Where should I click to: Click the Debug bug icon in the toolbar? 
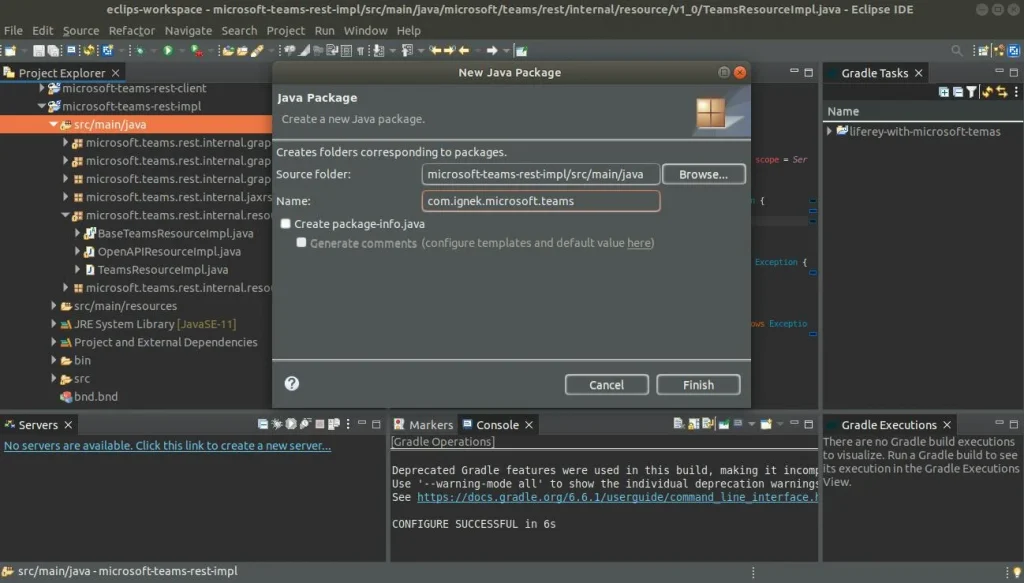click(138, 50)
